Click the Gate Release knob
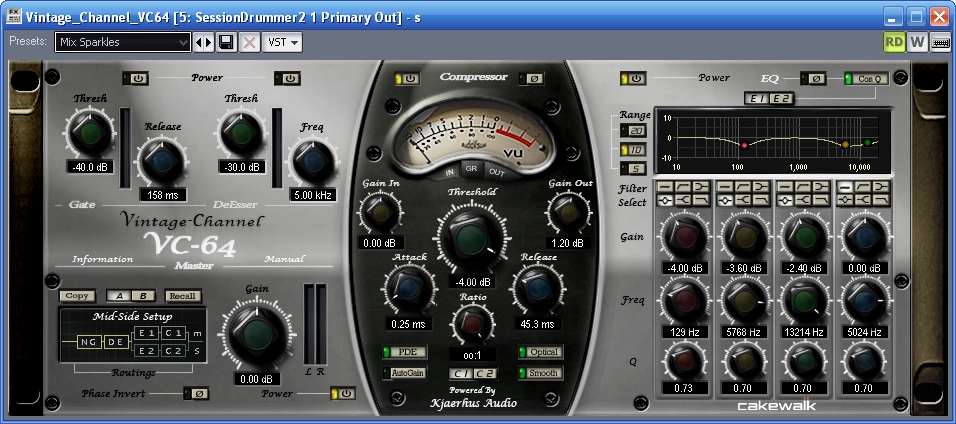This screenshot has width=956, height=424. [162, 160]
